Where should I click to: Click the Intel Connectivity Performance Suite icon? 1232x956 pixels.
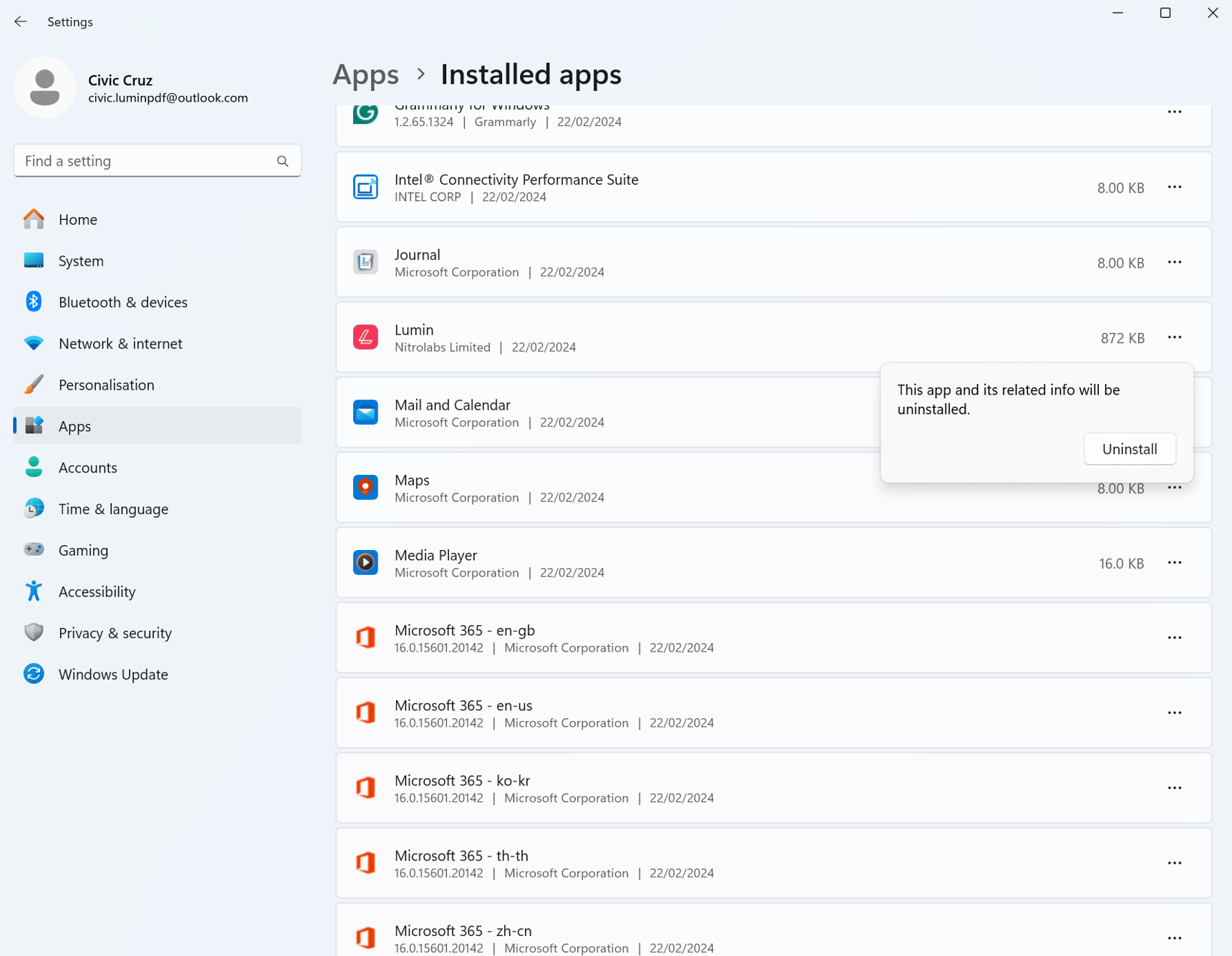[365, 187]
